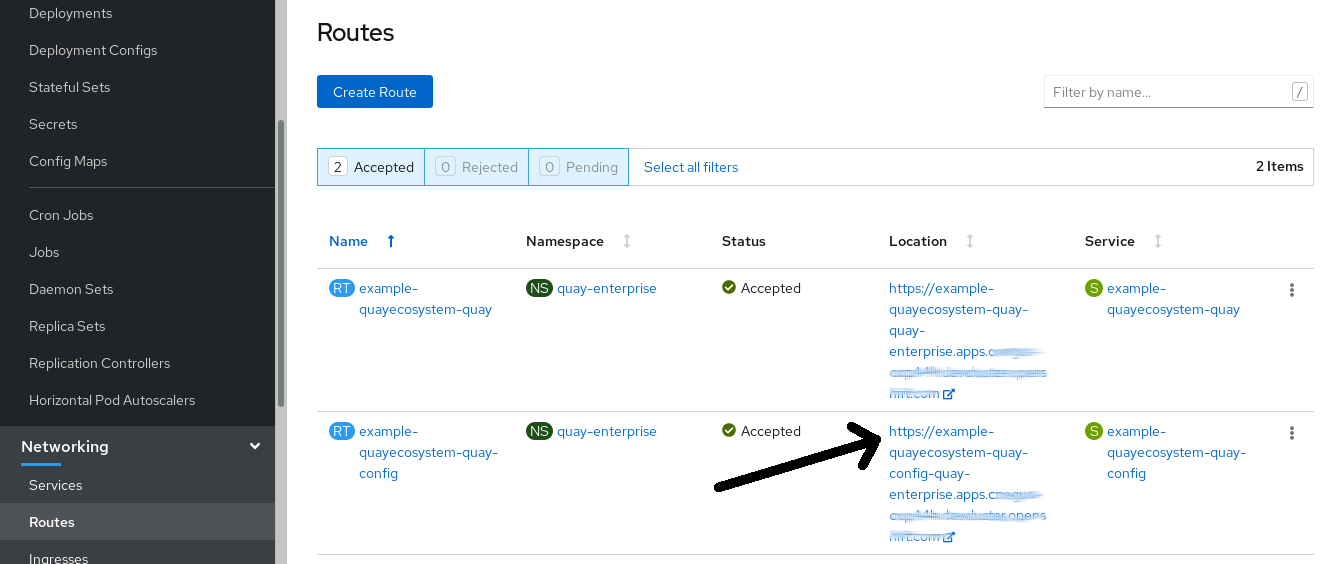Click the Namespace column sort icon

click(x=627, y=241)
